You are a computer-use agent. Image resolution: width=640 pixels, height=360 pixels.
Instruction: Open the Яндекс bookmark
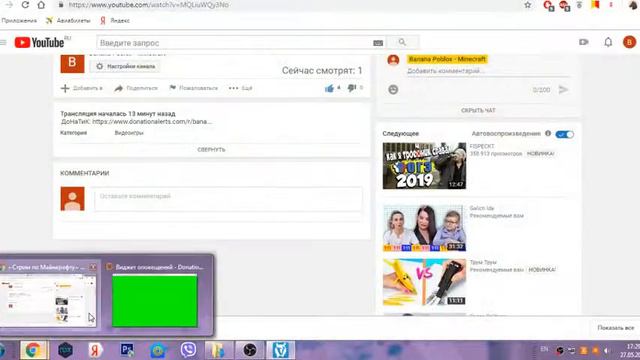[x=115, y=20]
